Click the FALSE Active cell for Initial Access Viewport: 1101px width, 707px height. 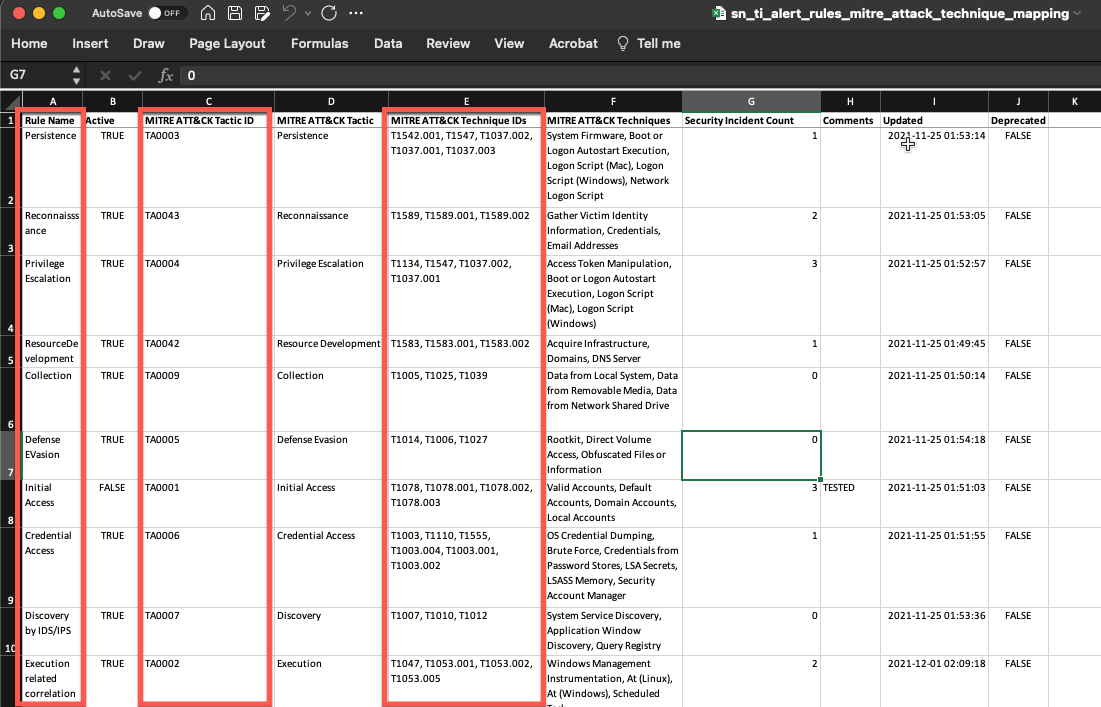click(112, 503)
